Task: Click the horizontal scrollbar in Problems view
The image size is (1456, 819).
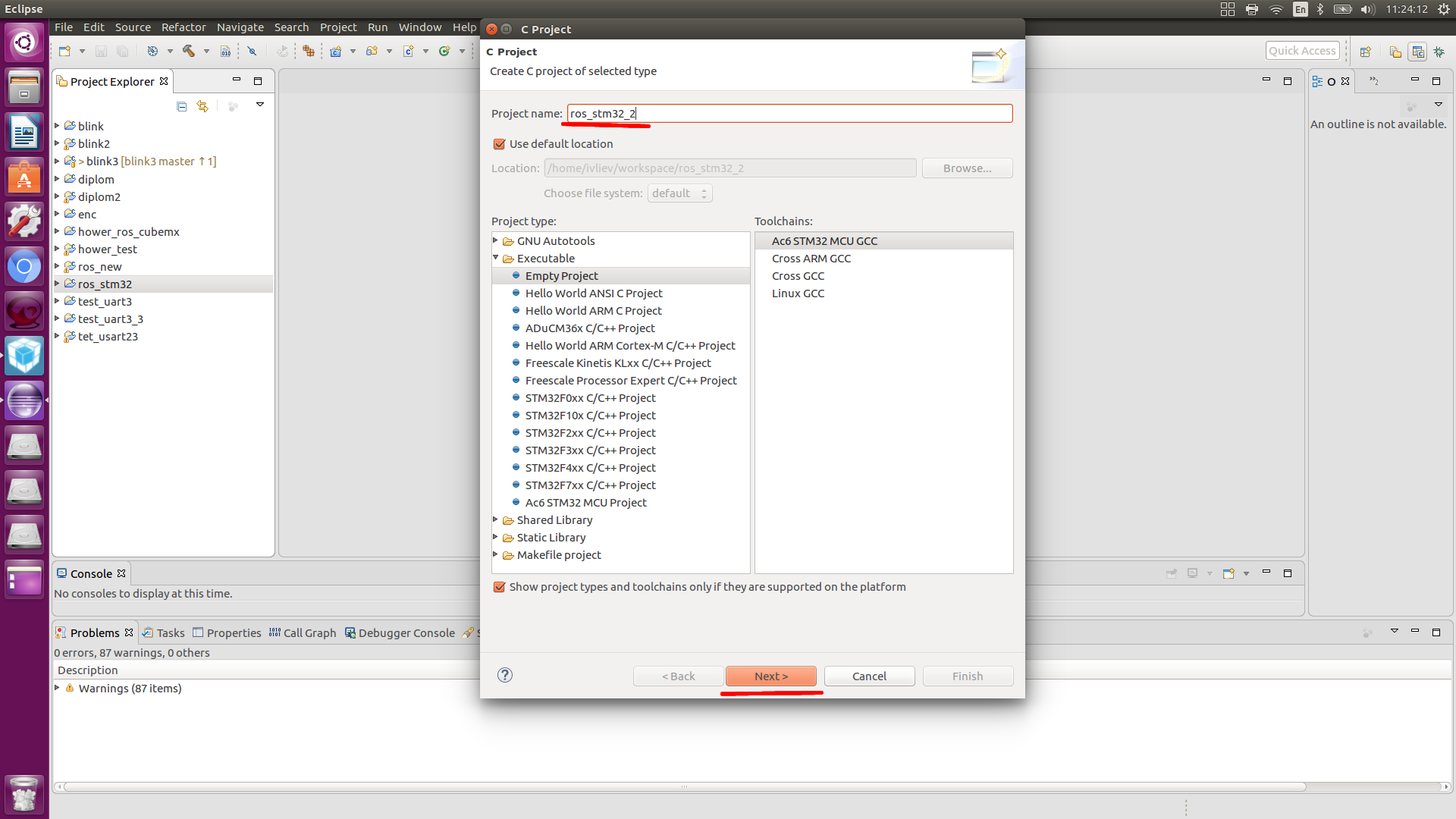Action: click(684, 786)
